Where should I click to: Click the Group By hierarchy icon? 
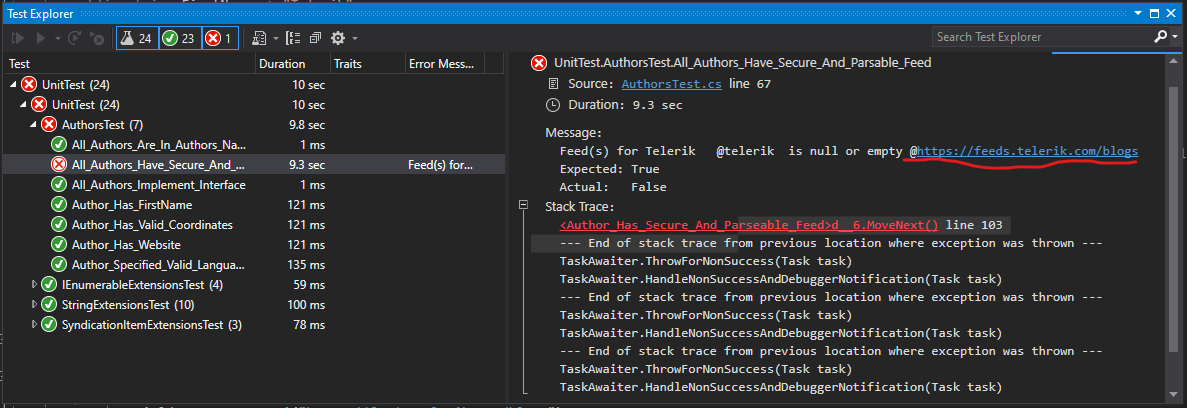pos(293,37)
